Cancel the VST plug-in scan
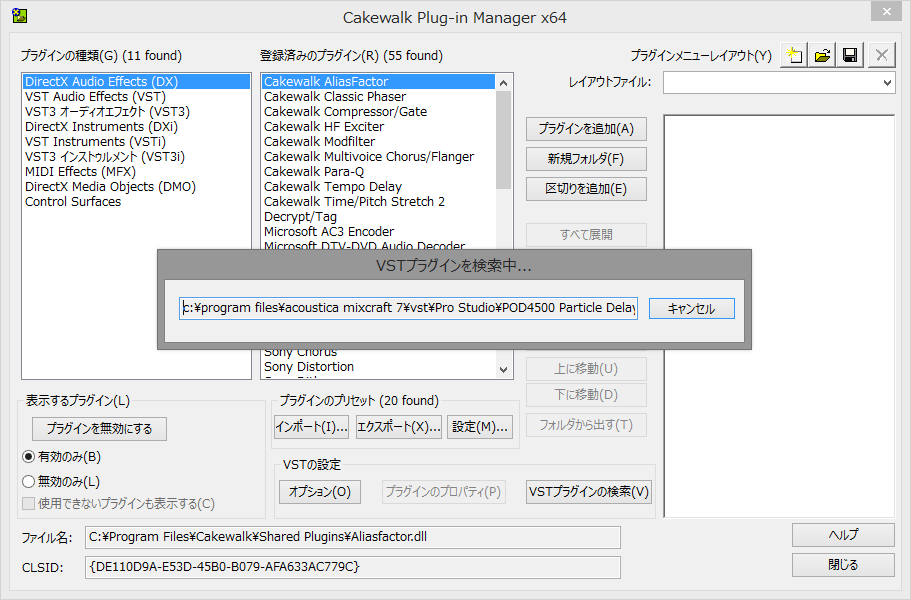This screenshot has height=600, width=911. pos(691,308)
